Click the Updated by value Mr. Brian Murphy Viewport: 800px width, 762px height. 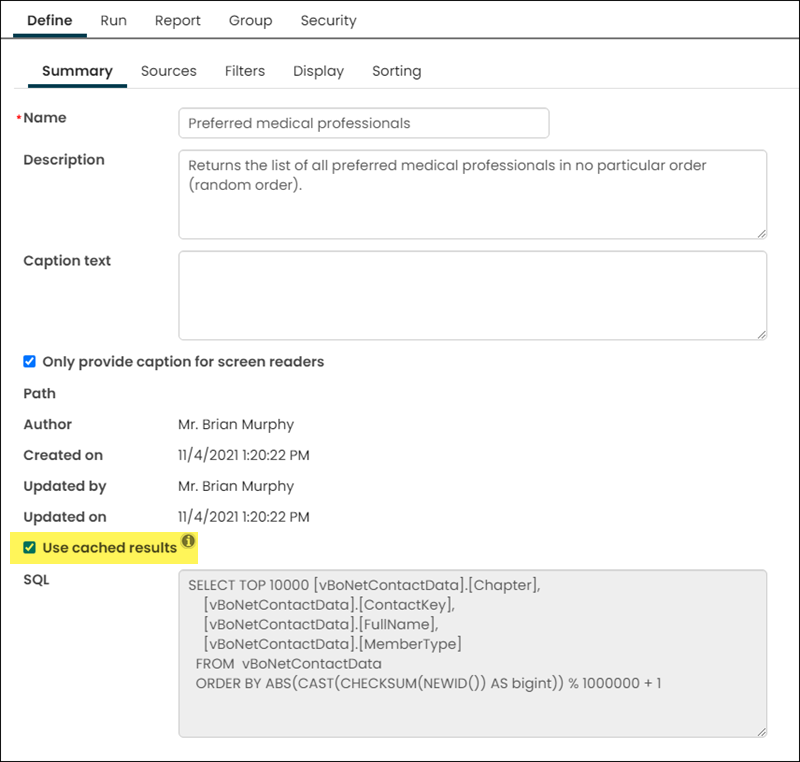click(x=236, y=486)
